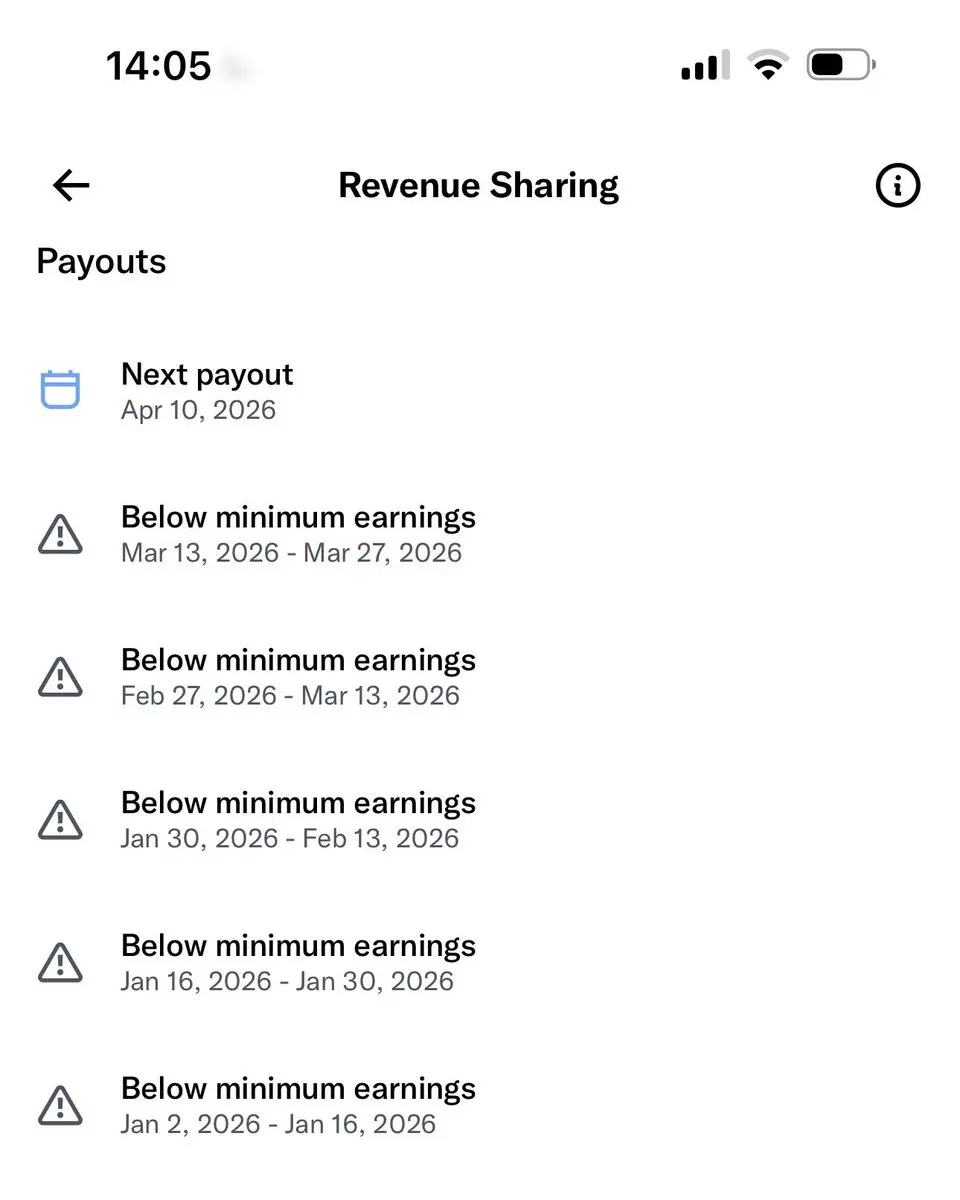Tap the Revenue Sharing page title
This screenshot has height=1200, width=960.
pos(478,186)
